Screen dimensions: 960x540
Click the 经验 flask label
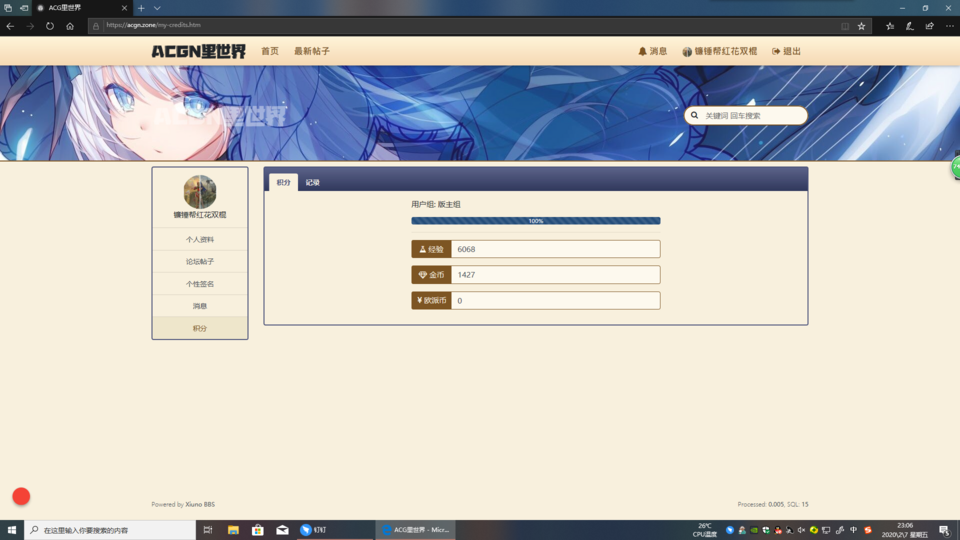pyautogui.click(x=431, y=249)
